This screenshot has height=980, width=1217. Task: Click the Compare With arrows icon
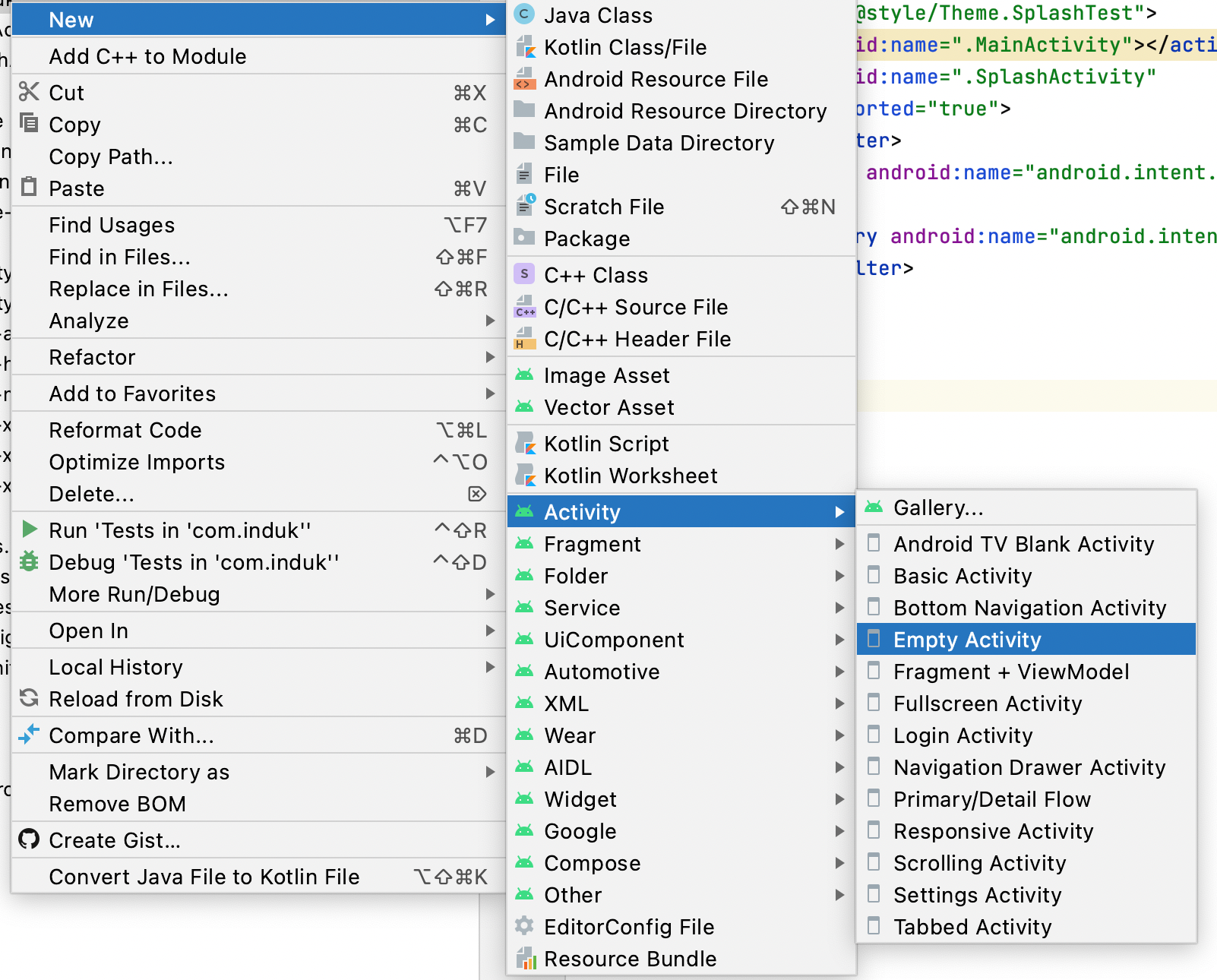click(x=29, y=735)
